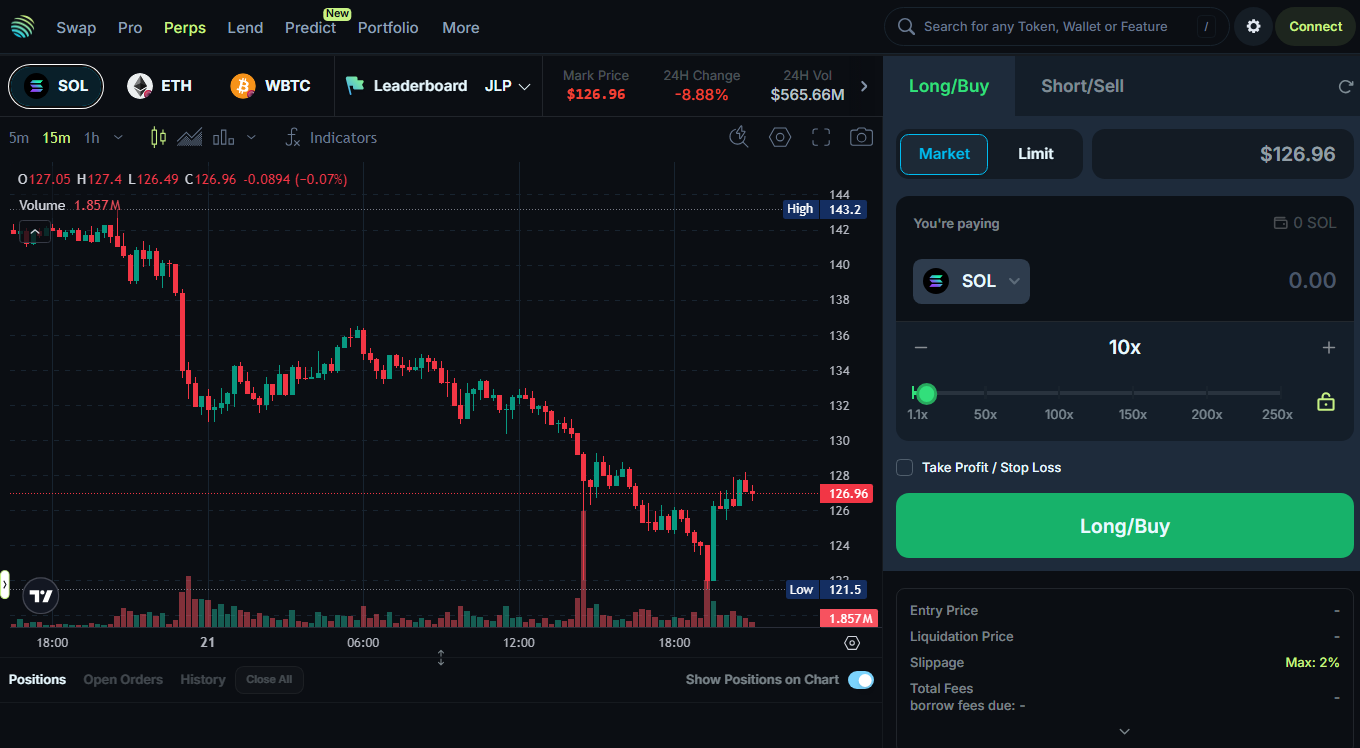Screen dimensions: 1360x748
Task: Expand the order details chevron below fees
Action: pyautogui.click(x=1124, y=731)
